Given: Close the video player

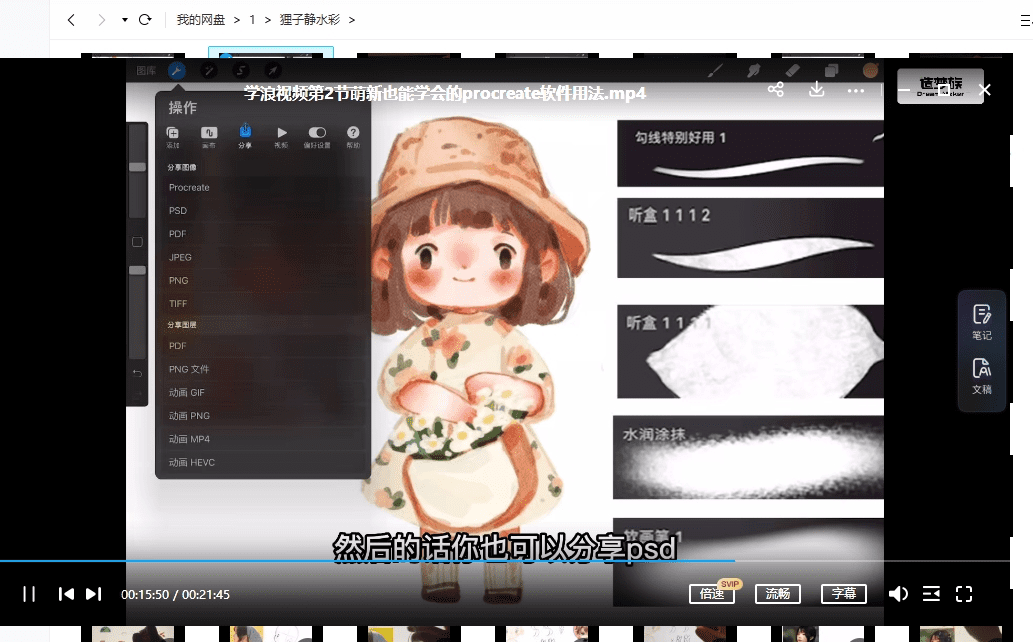Looking at the screenshot, I should (985, 90).
